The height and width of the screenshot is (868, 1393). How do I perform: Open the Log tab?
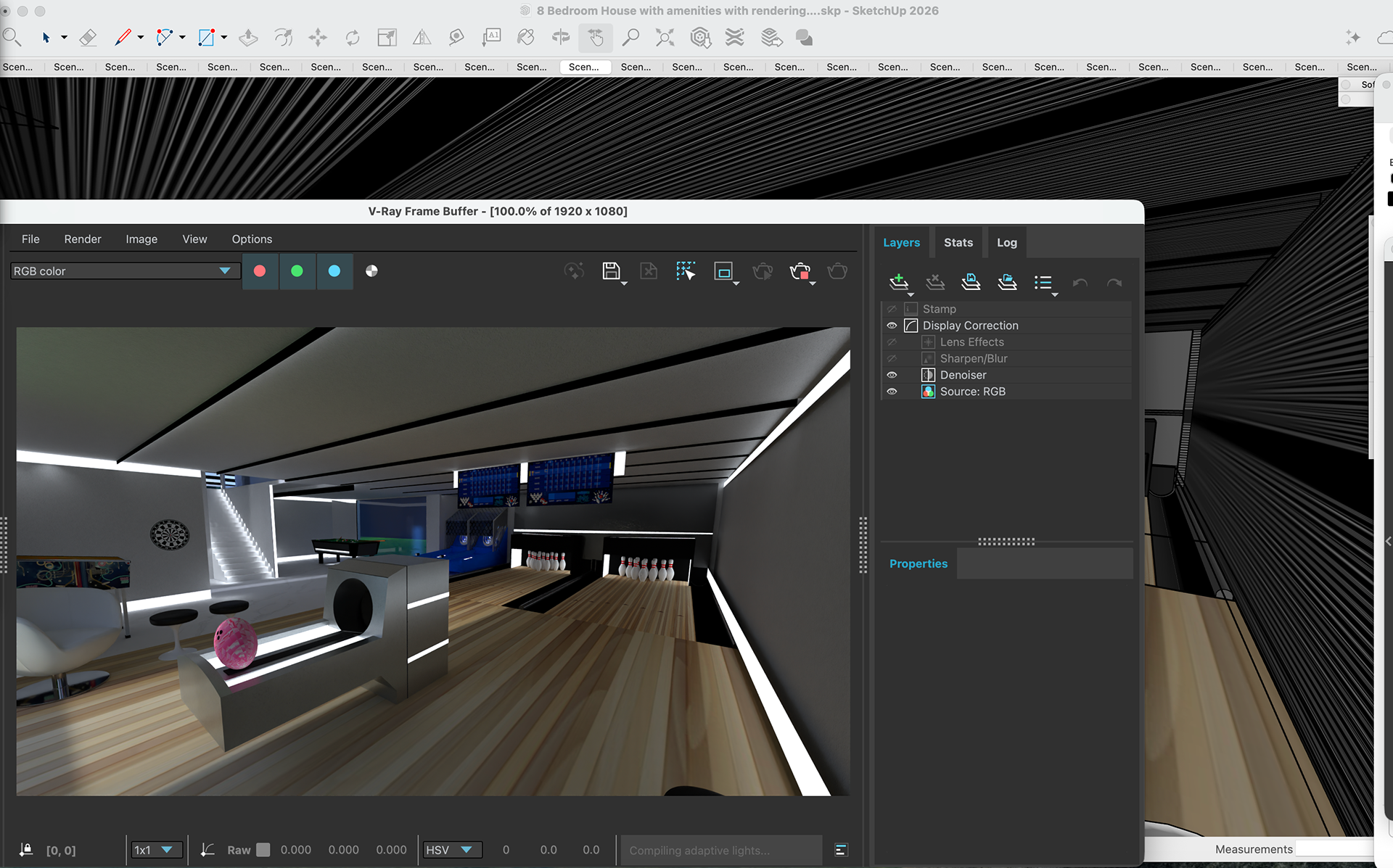[x=1006, y=243]
